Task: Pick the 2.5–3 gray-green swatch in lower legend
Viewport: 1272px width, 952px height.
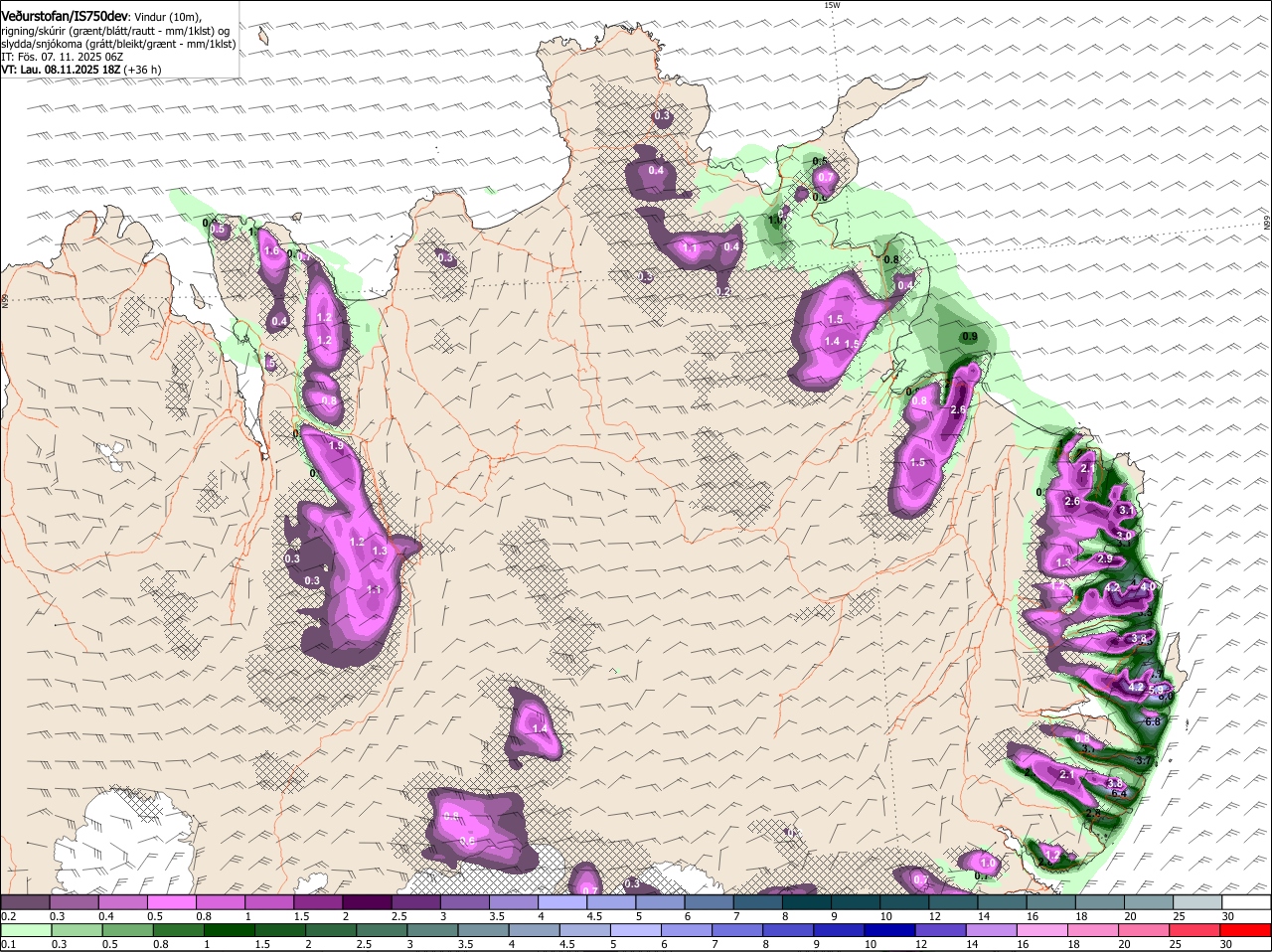Action: 382,929
